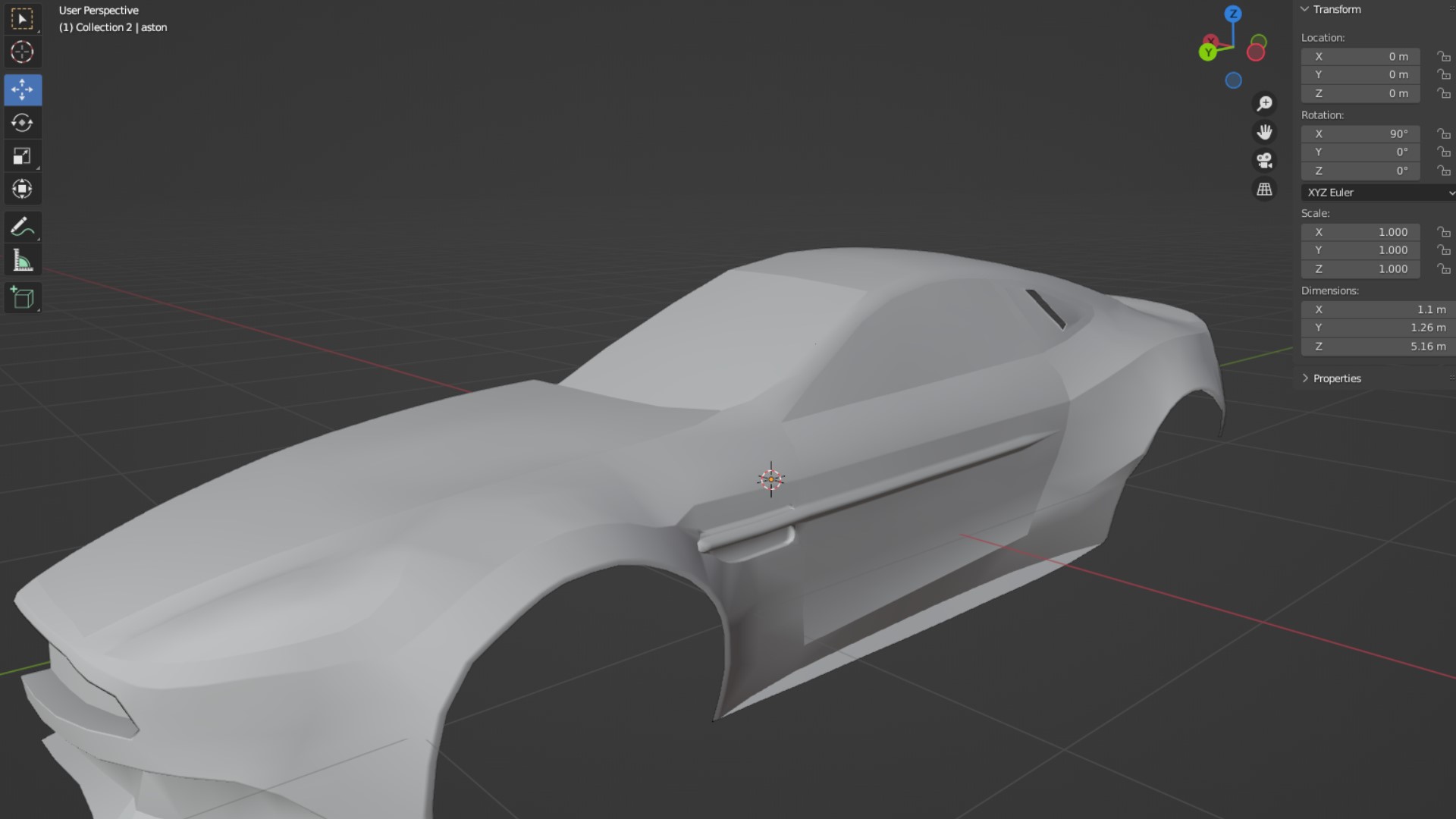Lock the Location X value
Image resolution: width=1456 pixels, height=819 pixels.
[x=1443, y=57]
